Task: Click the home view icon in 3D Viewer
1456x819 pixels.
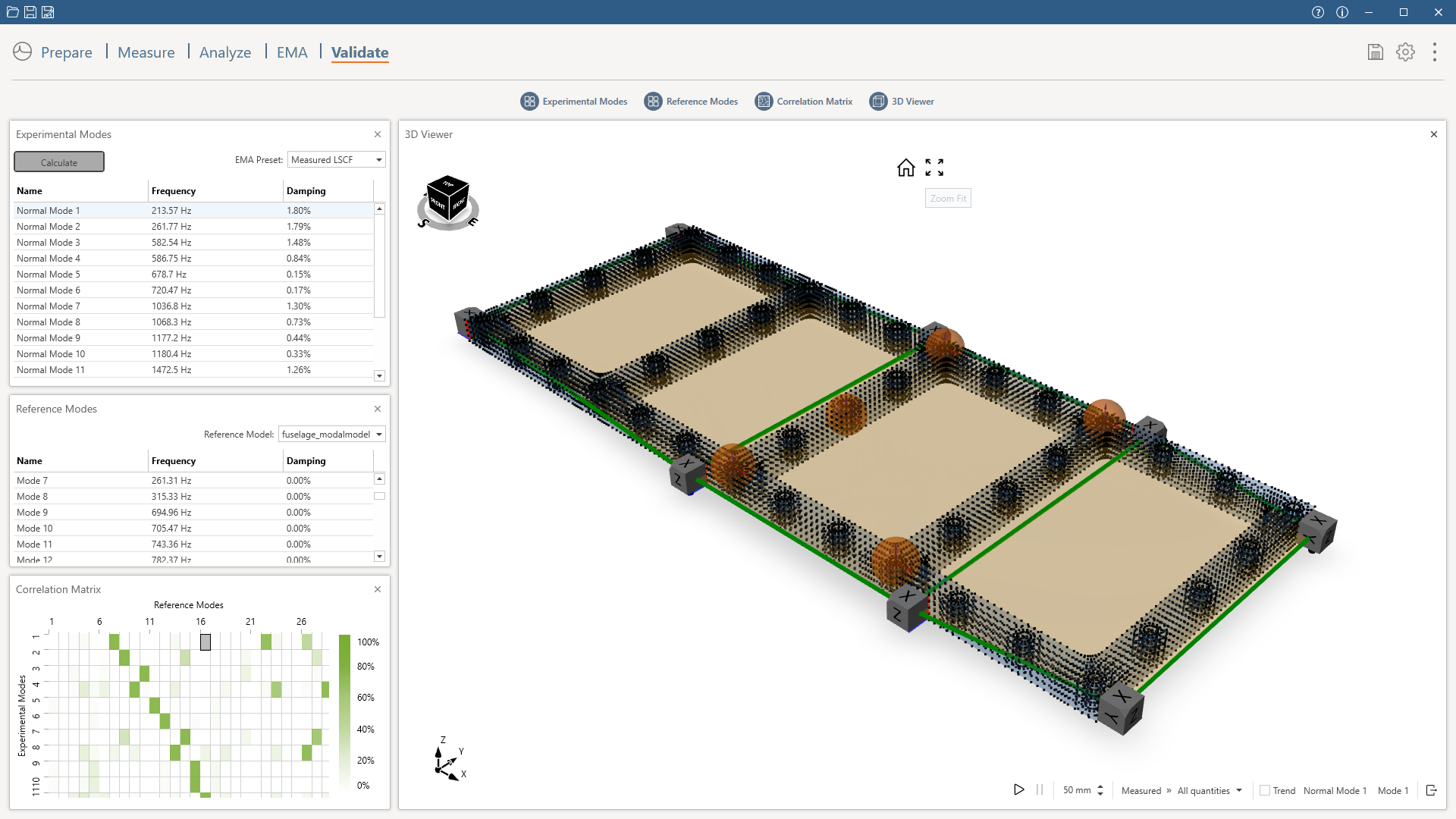Action: [x=905, y=168]
